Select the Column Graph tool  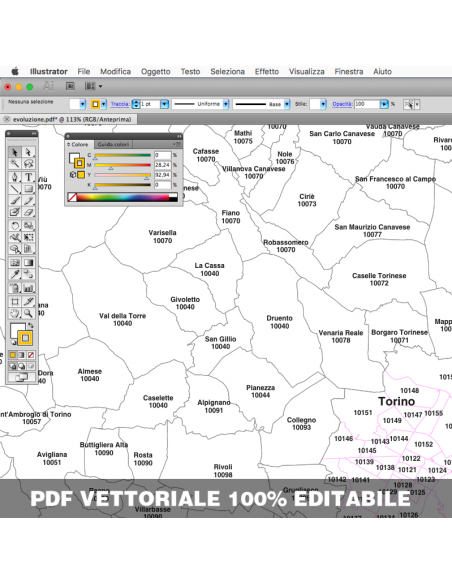click(28, 288)
